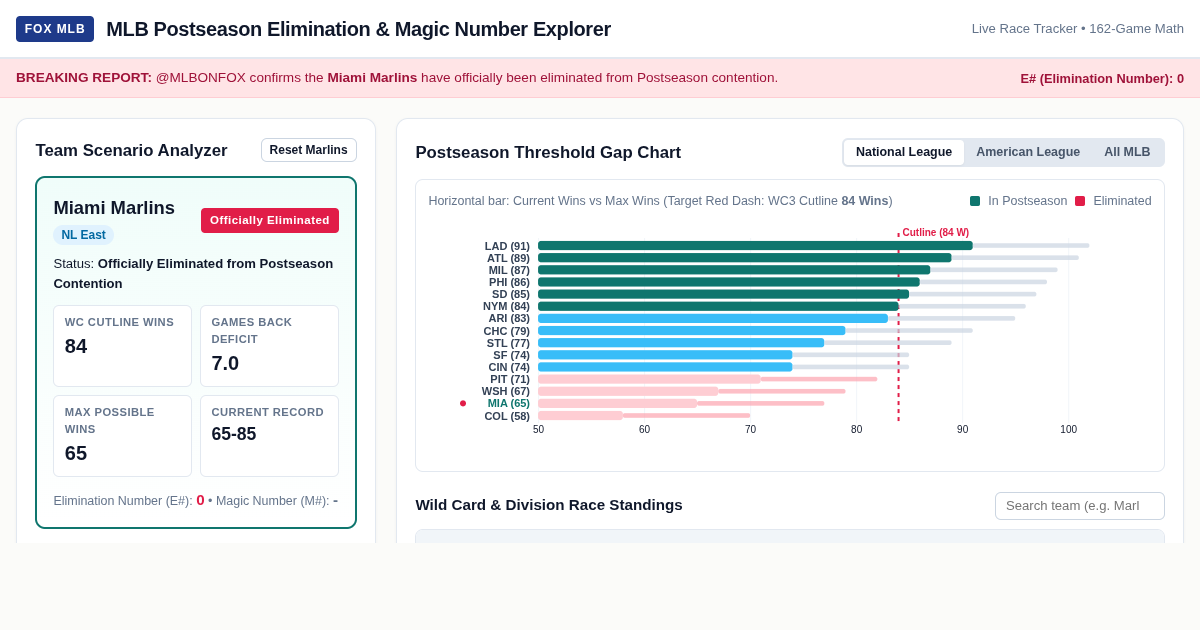Click the @MLBONFOX handle in banner
The height and width of the screenshot is (630, 1200).
[201, 78]
